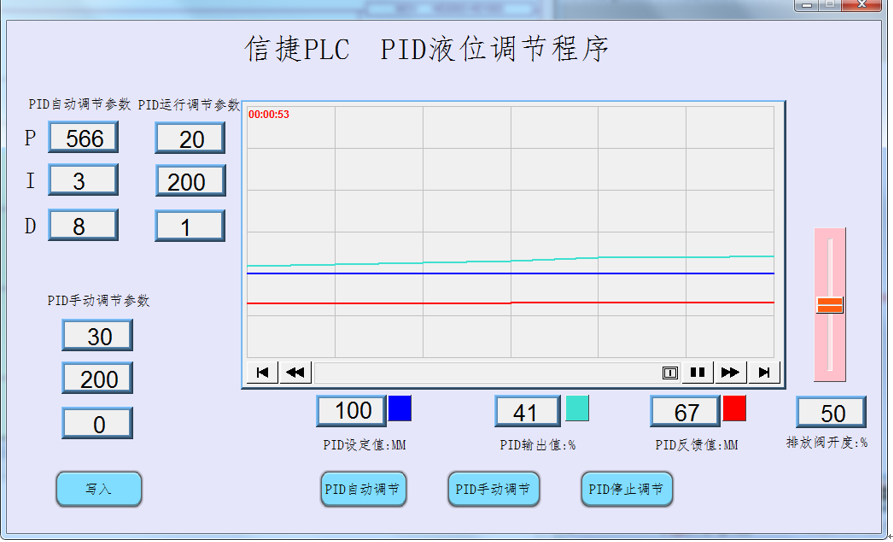Click the 排放阀开度 field showing 50
Viewport: 893px width, 542px height.
[x=831, y=413]
